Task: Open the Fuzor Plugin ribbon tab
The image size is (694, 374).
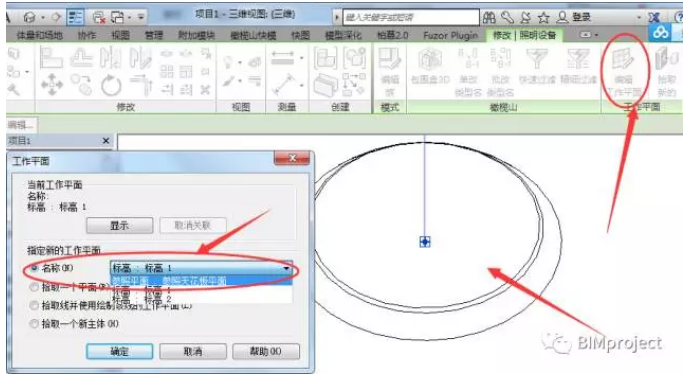Action: click(x=451, y=35)
